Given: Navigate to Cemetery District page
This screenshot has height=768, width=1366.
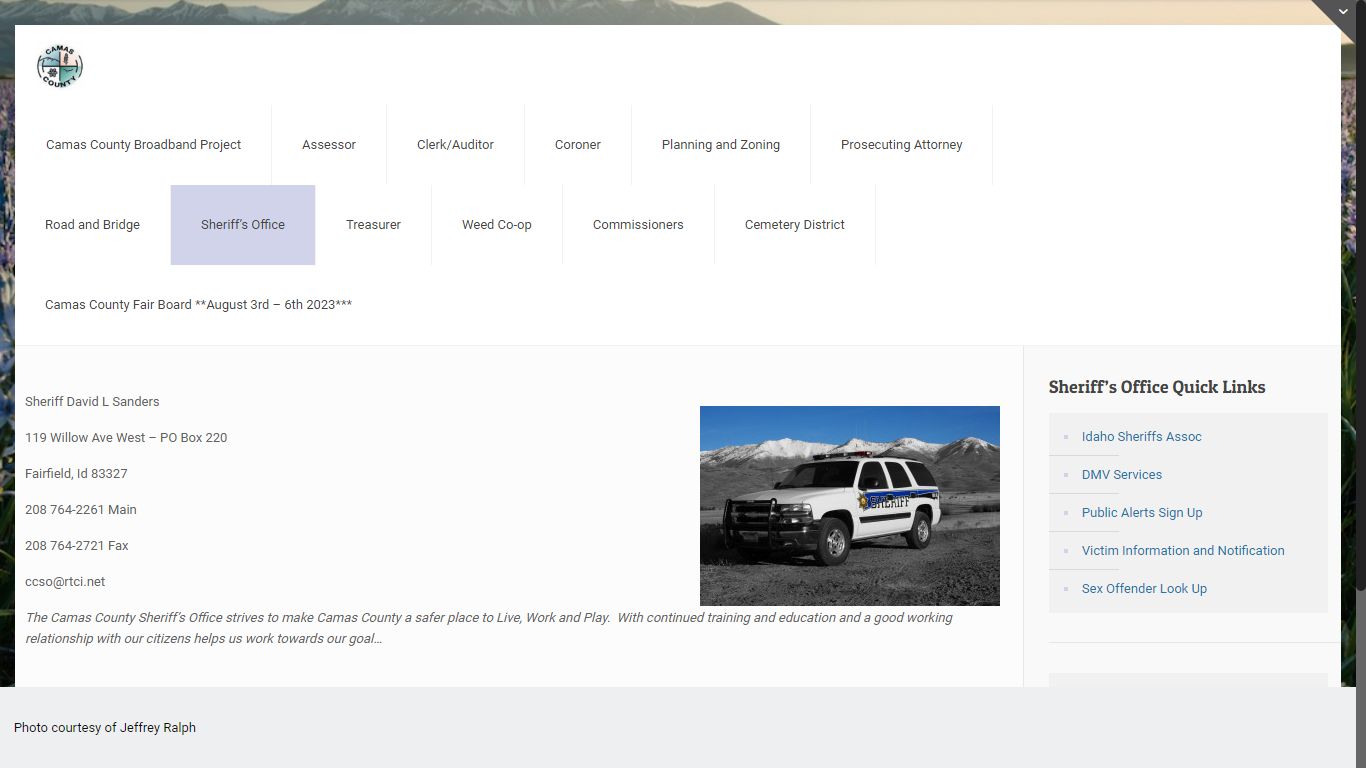Looking at the screenshot, I should pyautogui.click(x=794, y=225).
